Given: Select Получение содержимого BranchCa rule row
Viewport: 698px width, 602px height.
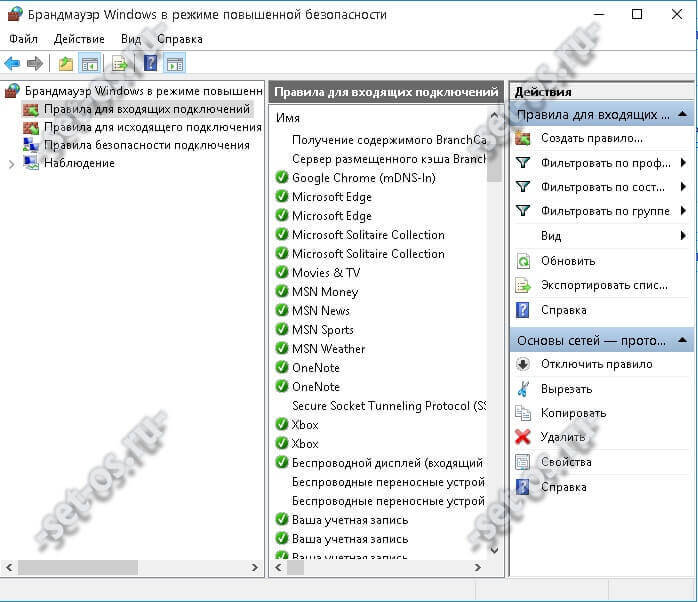Looking at the screenshot, I should 380,140.
